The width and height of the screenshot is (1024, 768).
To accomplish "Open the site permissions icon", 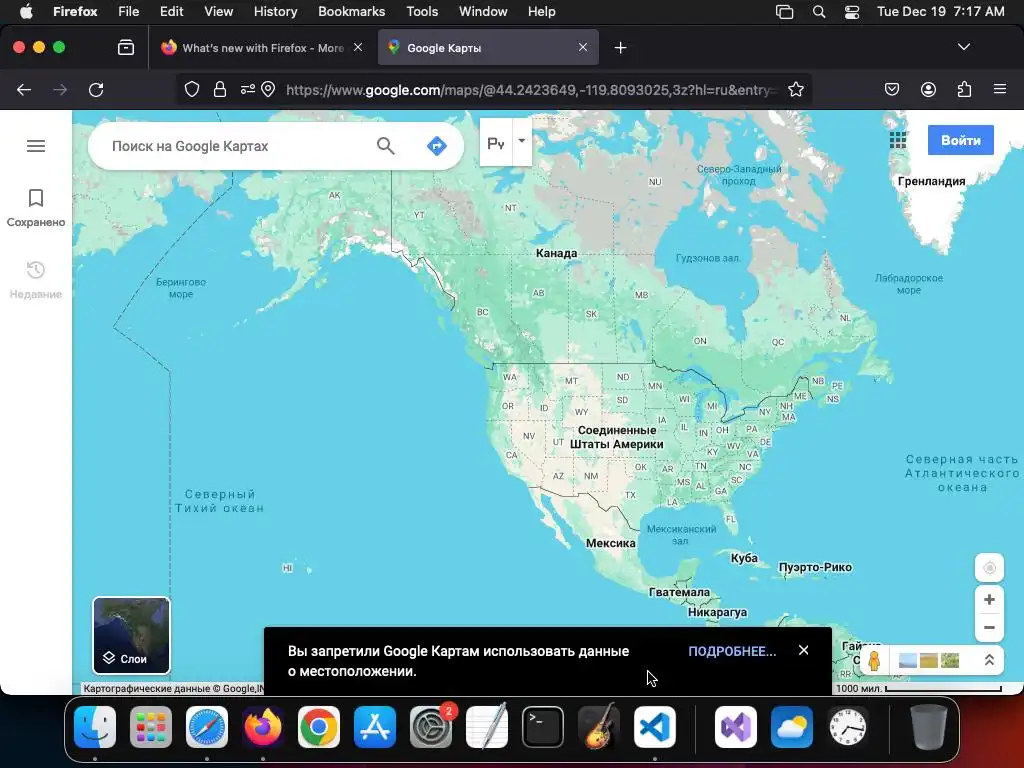I will click(248, 89).
